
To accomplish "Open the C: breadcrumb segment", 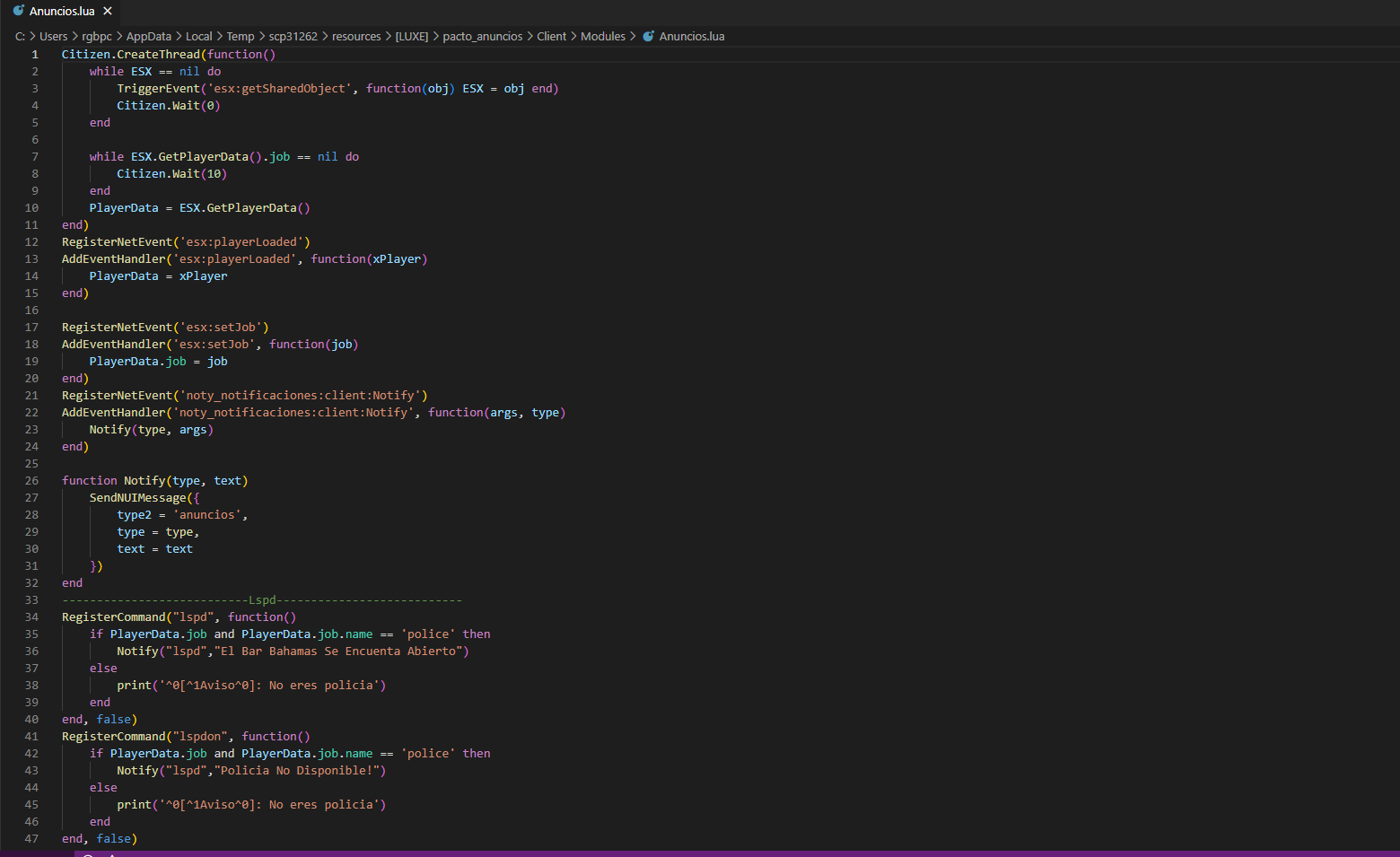I will [20, 36].
